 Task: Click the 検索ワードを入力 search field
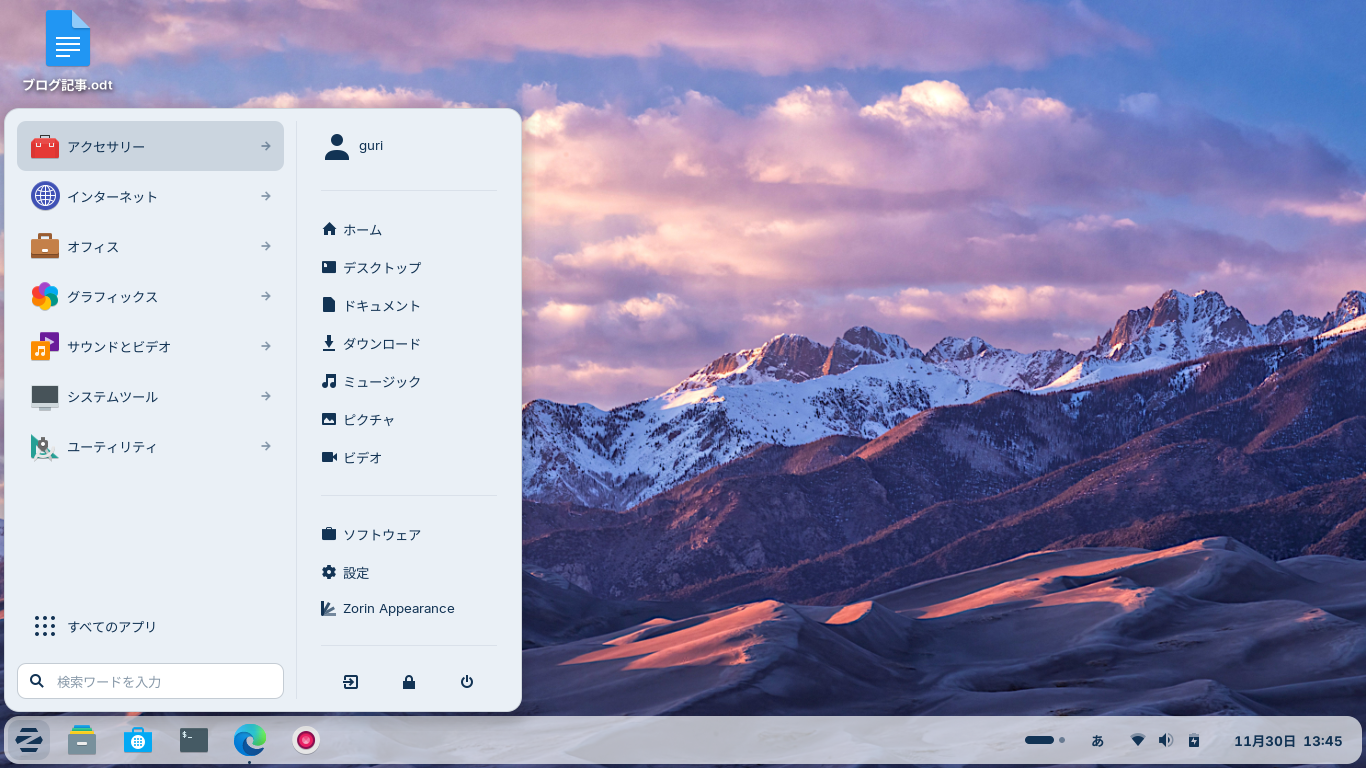160,681
